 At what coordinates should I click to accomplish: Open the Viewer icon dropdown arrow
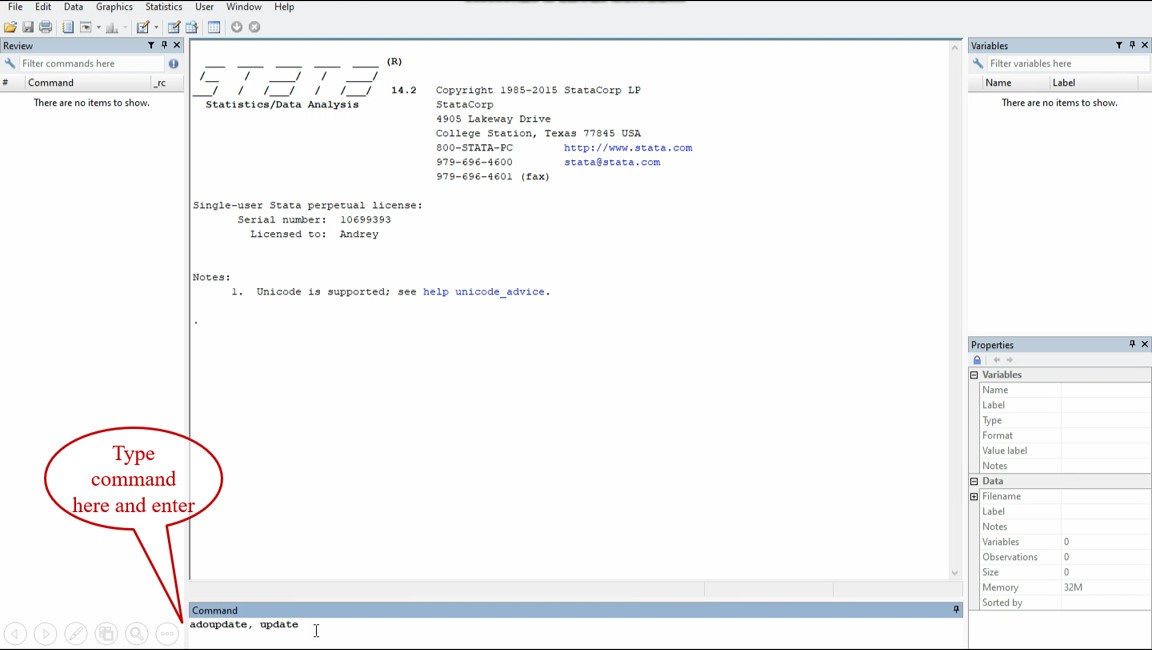[x=98, y=27]
